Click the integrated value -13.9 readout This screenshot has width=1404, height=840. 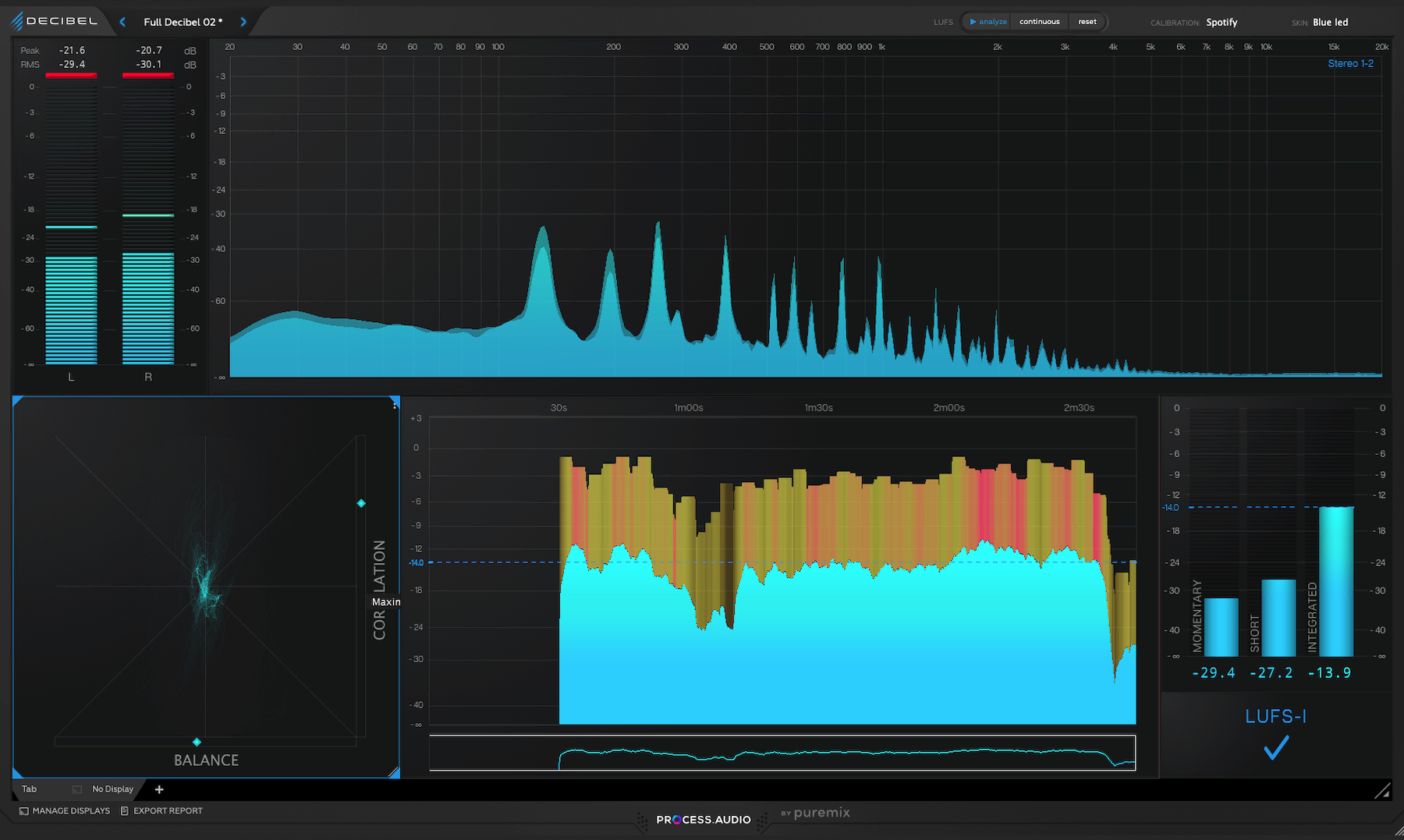(1329, 672)
